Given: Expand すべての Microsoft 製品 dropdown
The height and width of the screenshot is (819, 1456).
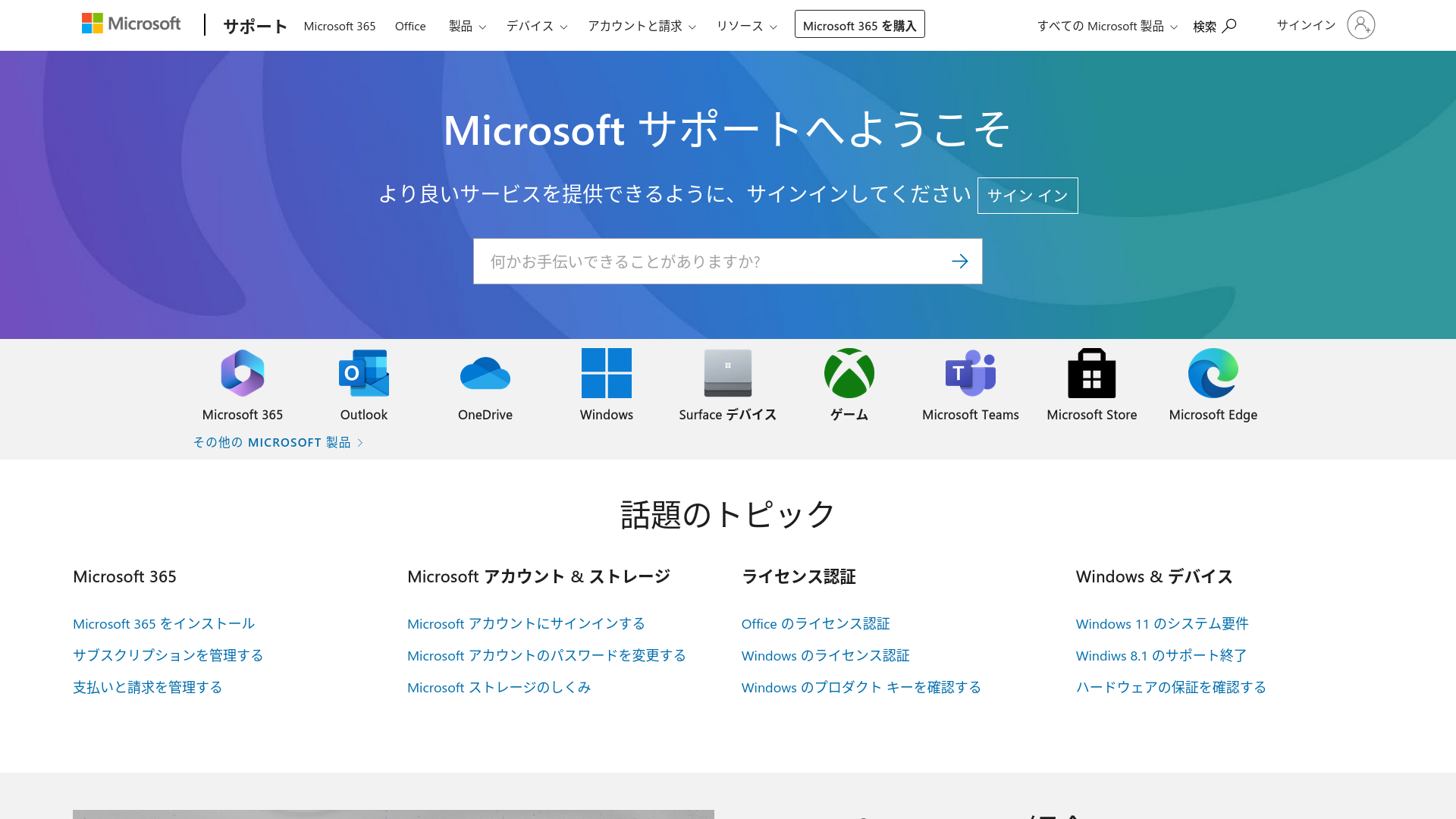Looking at the screenshot, I should click(1107, 26).
